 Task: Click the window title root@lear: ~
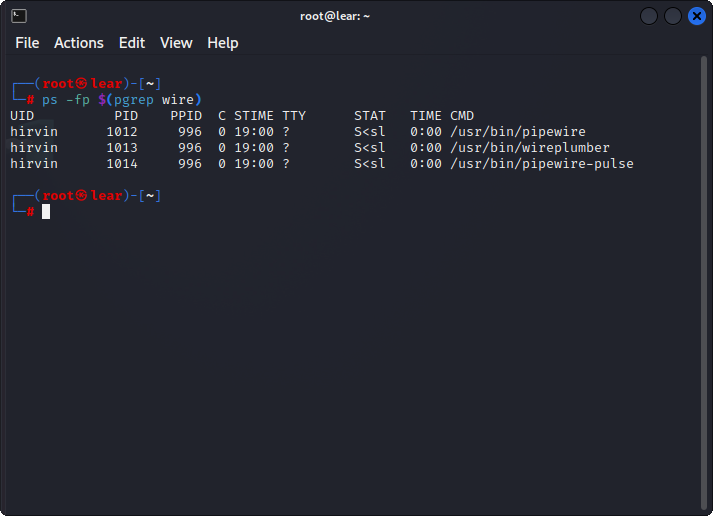tap(336, 16)
